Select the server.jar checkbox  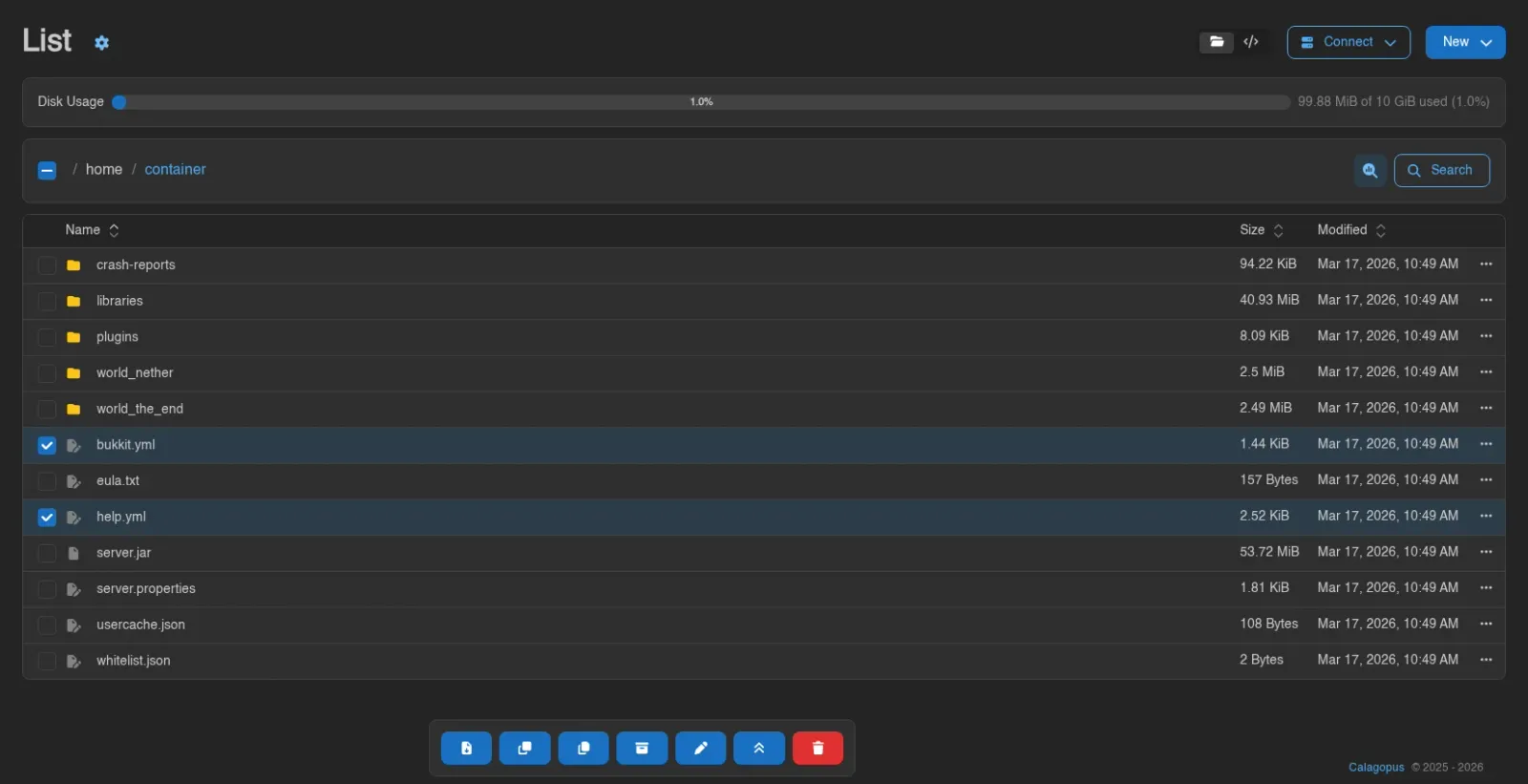coord(47,553)
